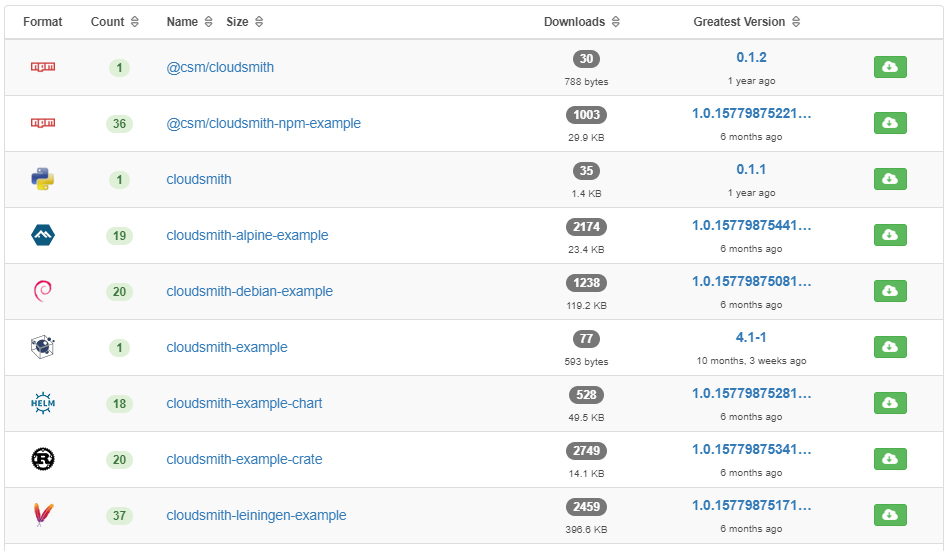Open the cloudsmith-debian-example link
948x551 pixels.
[x=250, y=291]
